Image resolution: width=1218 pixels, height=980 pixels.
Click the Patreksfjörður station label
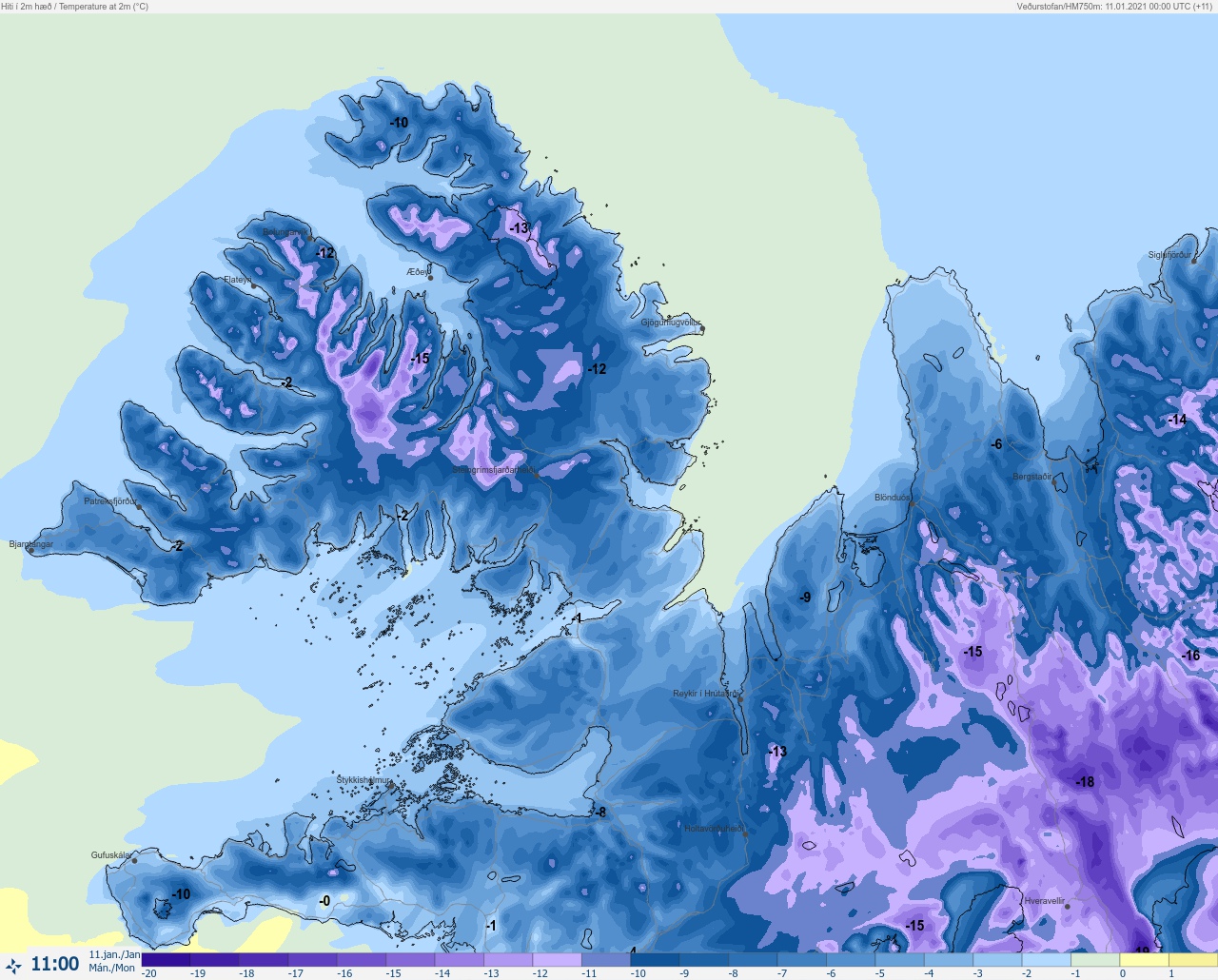click(x=110, y=501)
